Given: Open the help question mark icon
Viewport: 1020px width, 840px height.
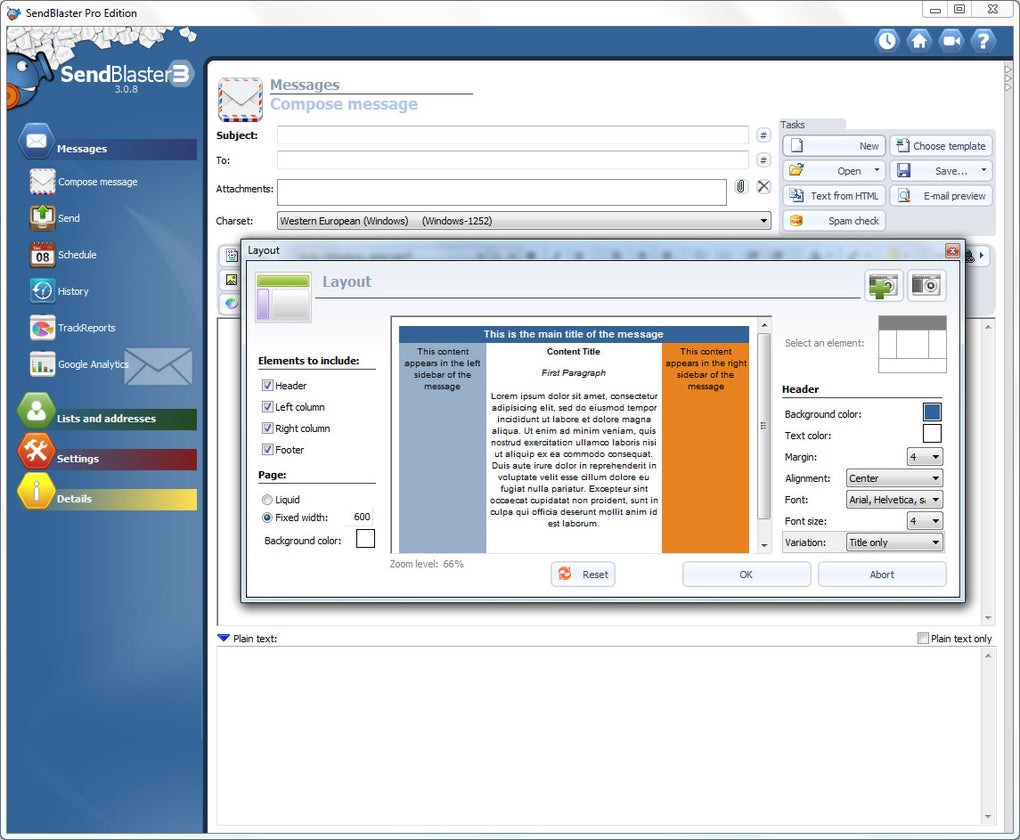Looking at the screenshot, I should [x=983, y=40].
